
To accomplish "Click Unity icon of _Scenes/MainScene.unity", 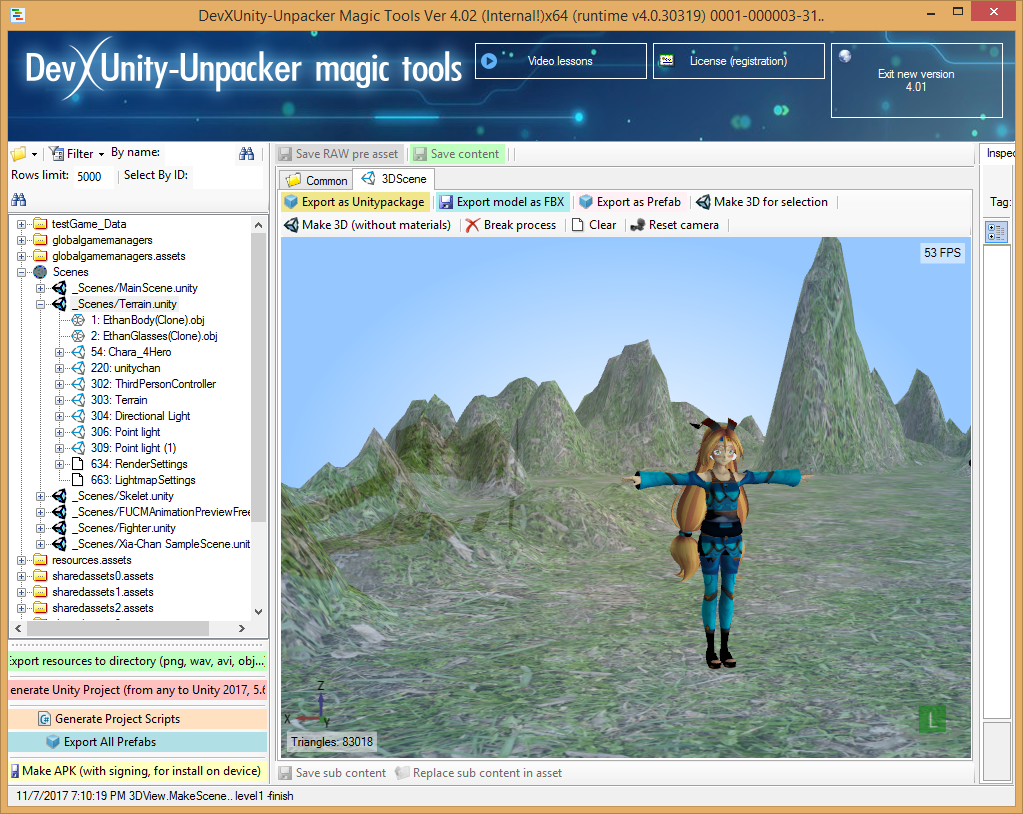I will (59, 288).
